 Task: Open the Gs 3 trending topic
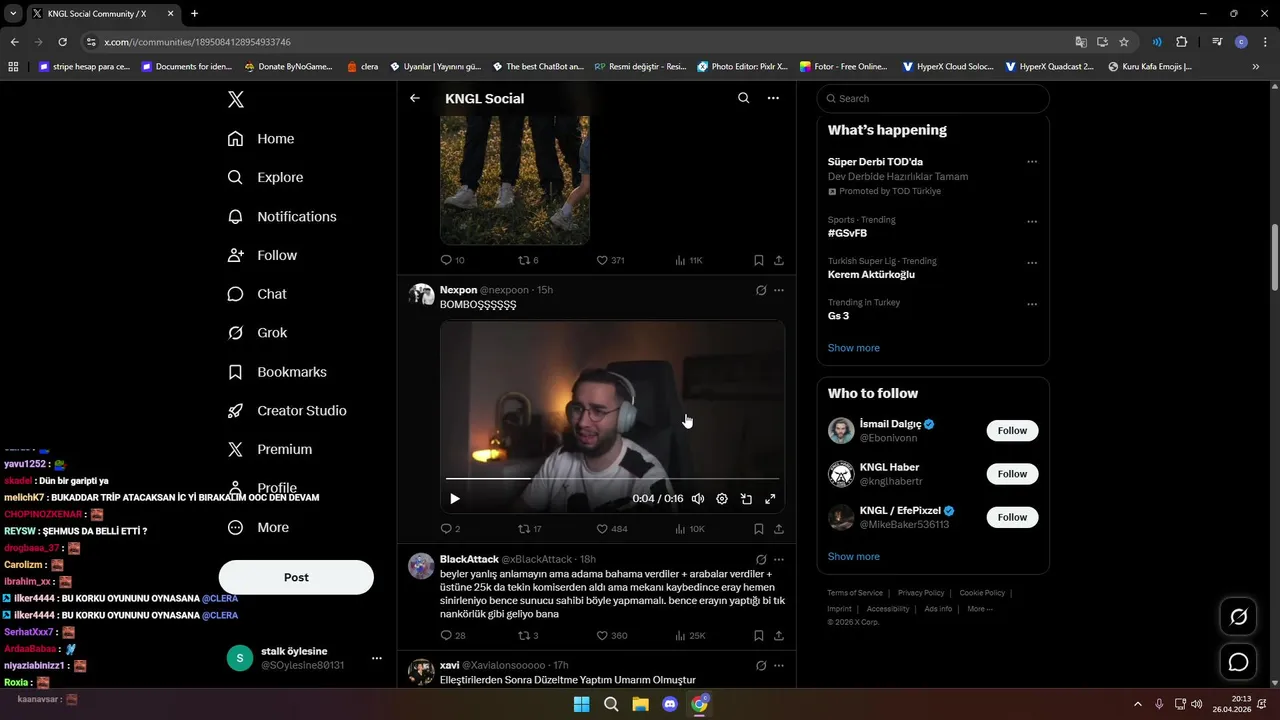838,316
